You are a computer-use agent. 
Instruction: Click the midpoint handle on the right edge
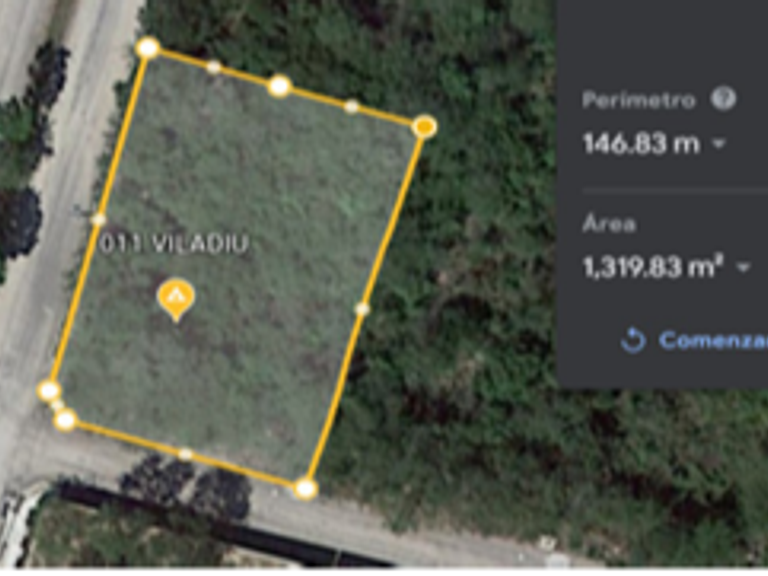[x=362, y=309]
